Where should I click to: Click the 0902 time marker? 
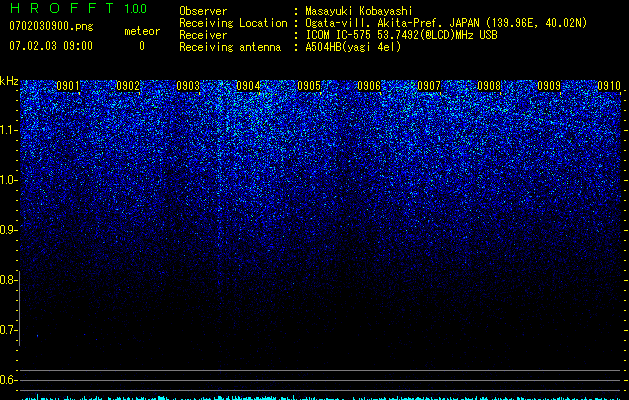128,86
